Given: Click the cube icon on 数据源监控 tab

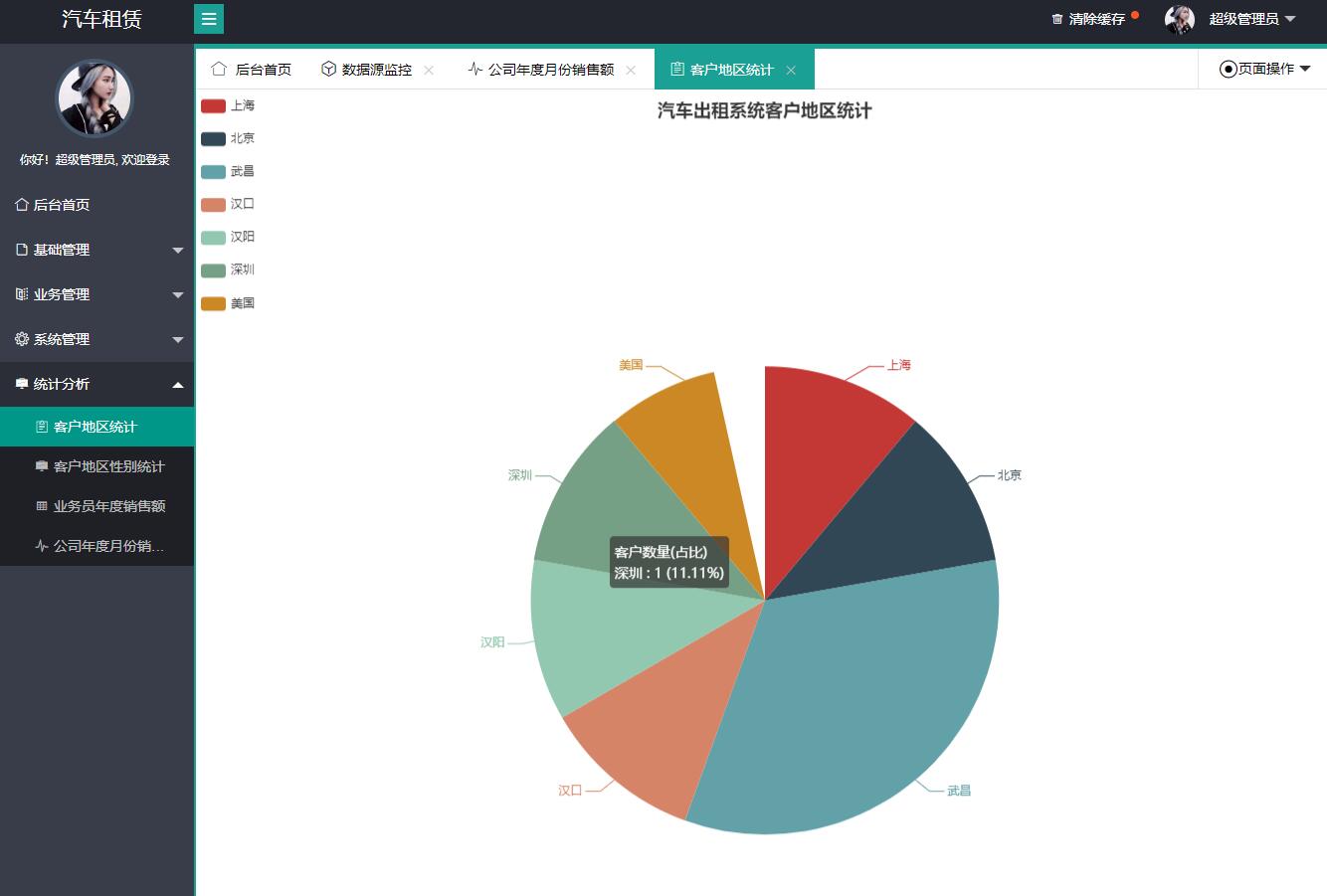Looking at the screenshot, I should 328,69.
